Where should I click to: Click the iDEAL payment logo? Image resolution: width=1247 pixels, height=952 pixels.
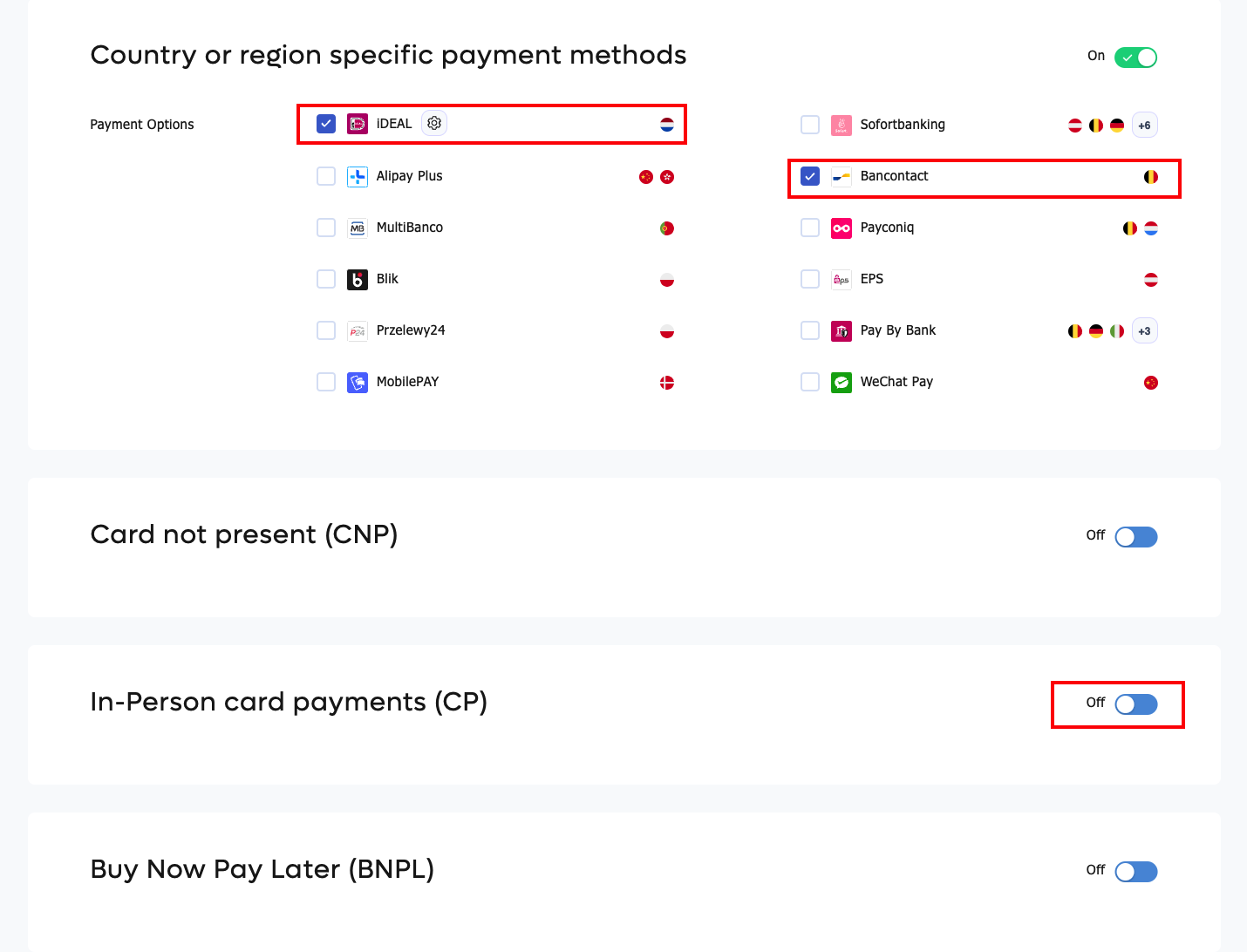tap(358, 124)
